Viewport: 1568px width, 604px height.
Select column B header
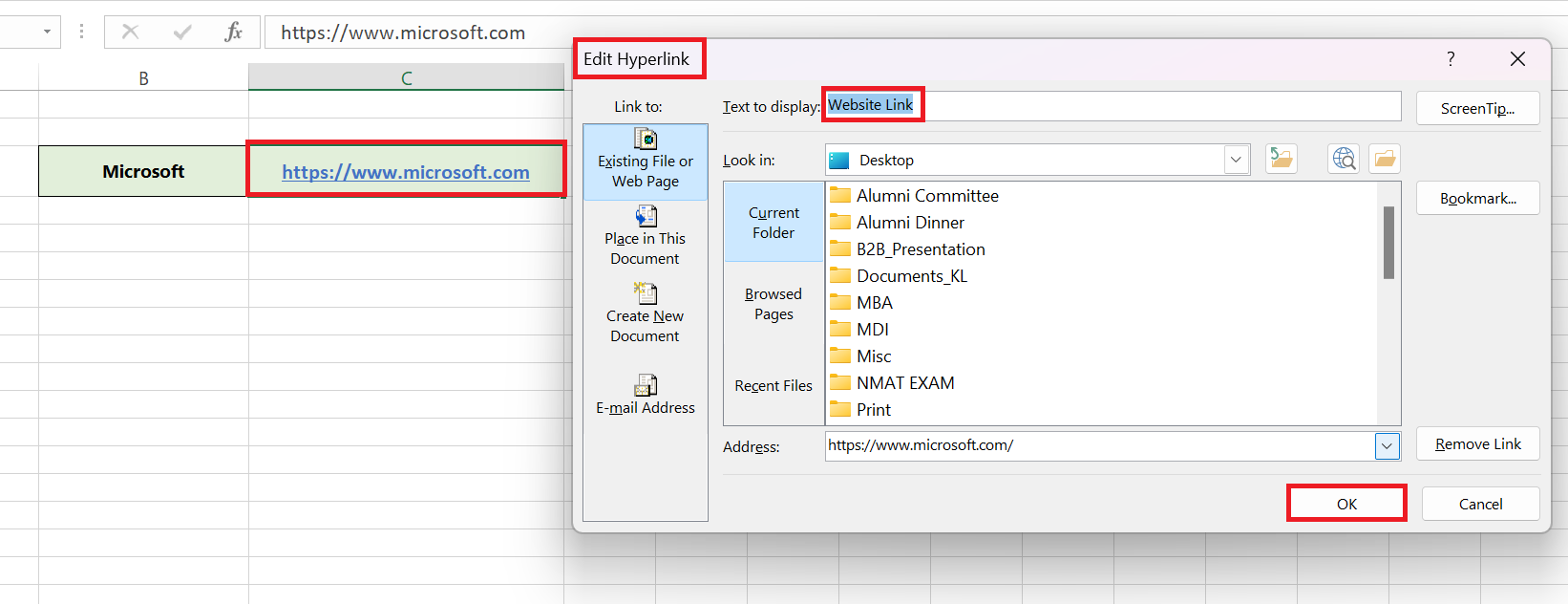pos(143,78)
